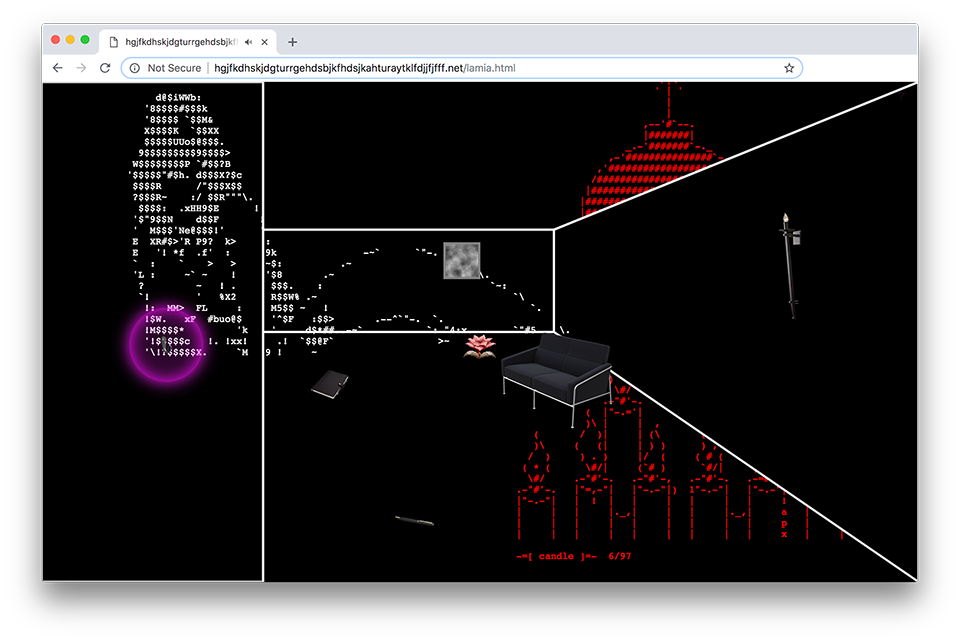Click the wall torch sconce

coord(791,264)
